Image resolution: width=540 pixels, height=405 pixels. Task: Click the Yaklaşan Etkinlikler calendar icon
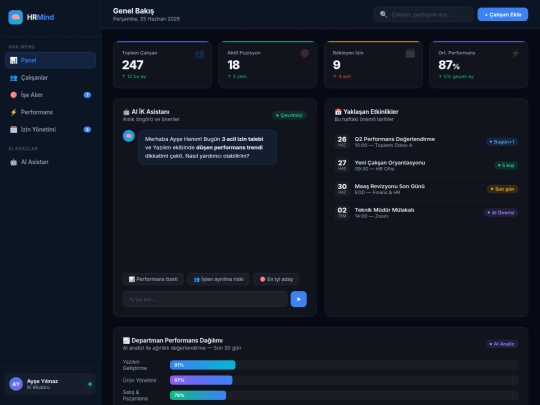point(338,112)
